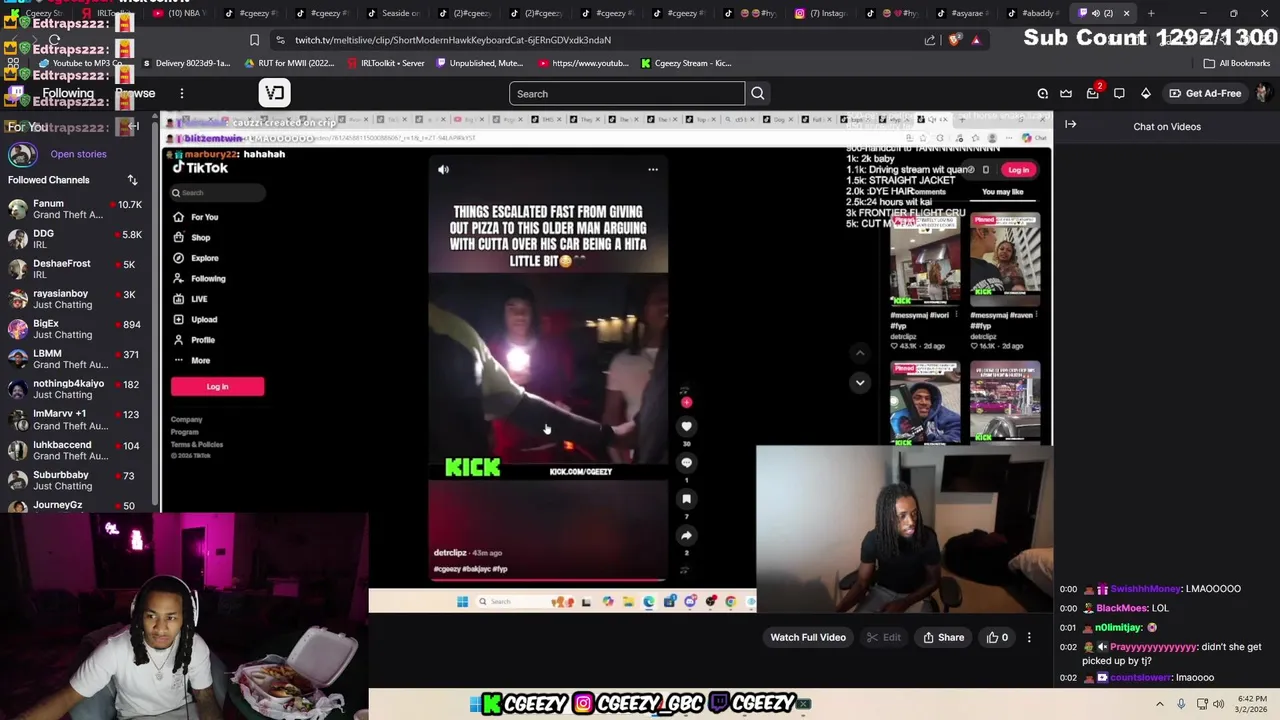The height and width of the screenshot is (720, 1280).
Task: Like the clip with thumbs-up button
Action: coord(997,637)
